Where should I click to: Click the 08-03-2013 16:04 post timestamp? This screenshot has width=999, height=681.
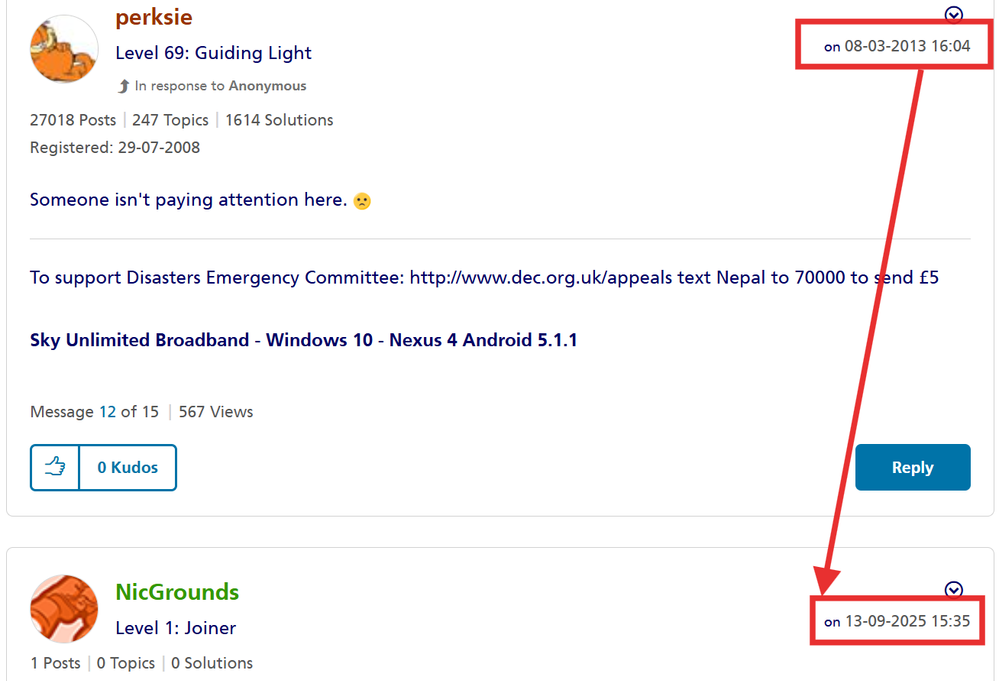(907, 46)
